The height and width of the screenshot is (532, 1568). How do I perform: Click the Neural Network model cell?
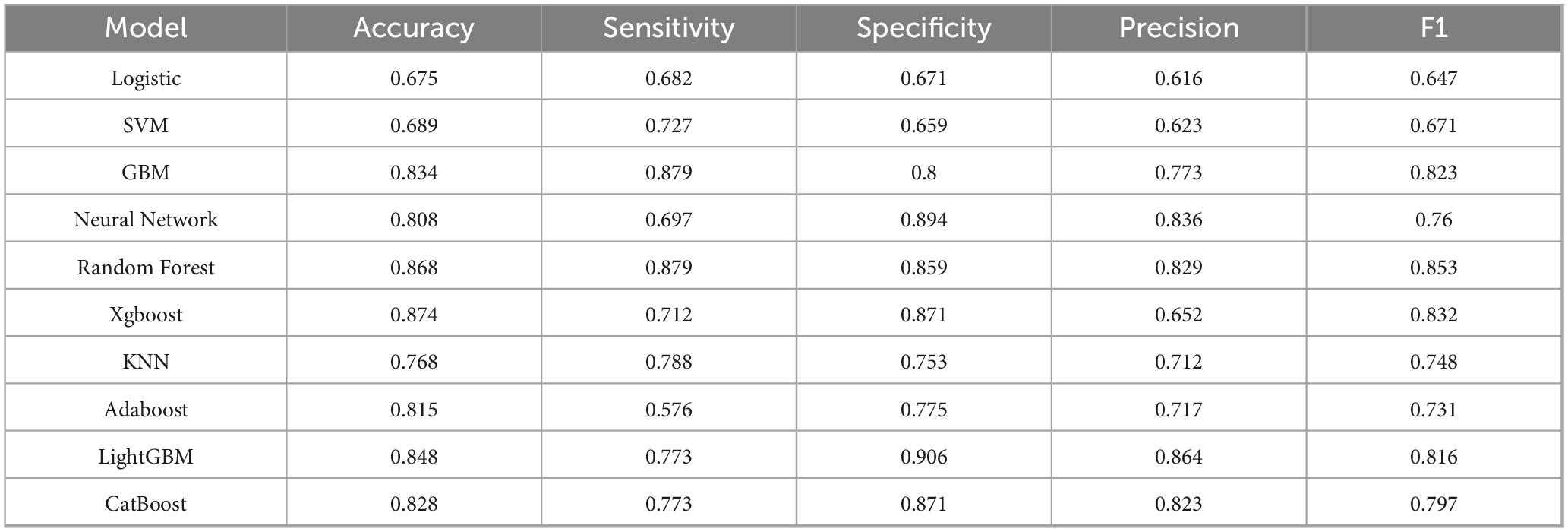(x=146, y=220)
